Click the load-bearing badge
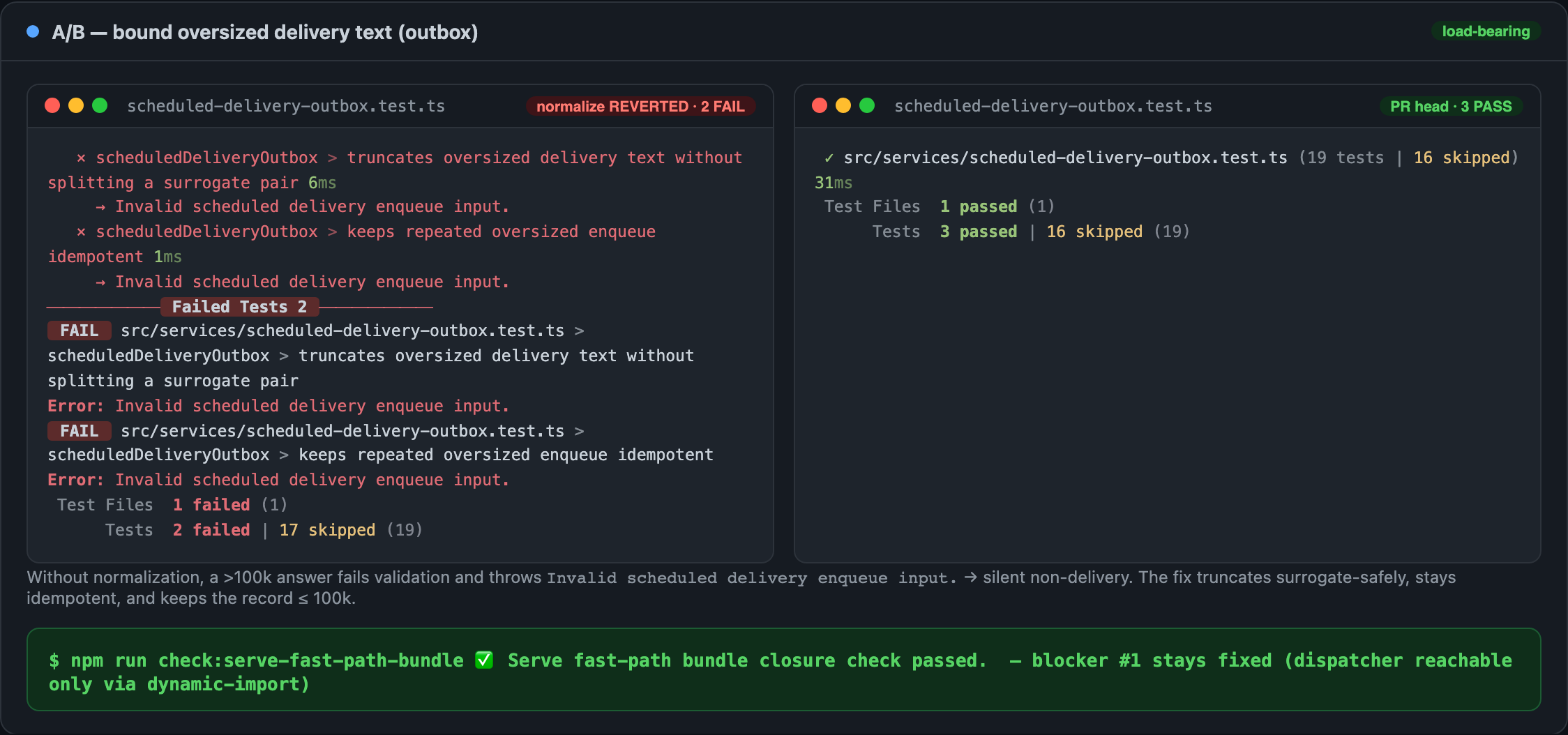Image resolution: width=1568 pixels, height=735 pixels. click(x=1486, y=31)
